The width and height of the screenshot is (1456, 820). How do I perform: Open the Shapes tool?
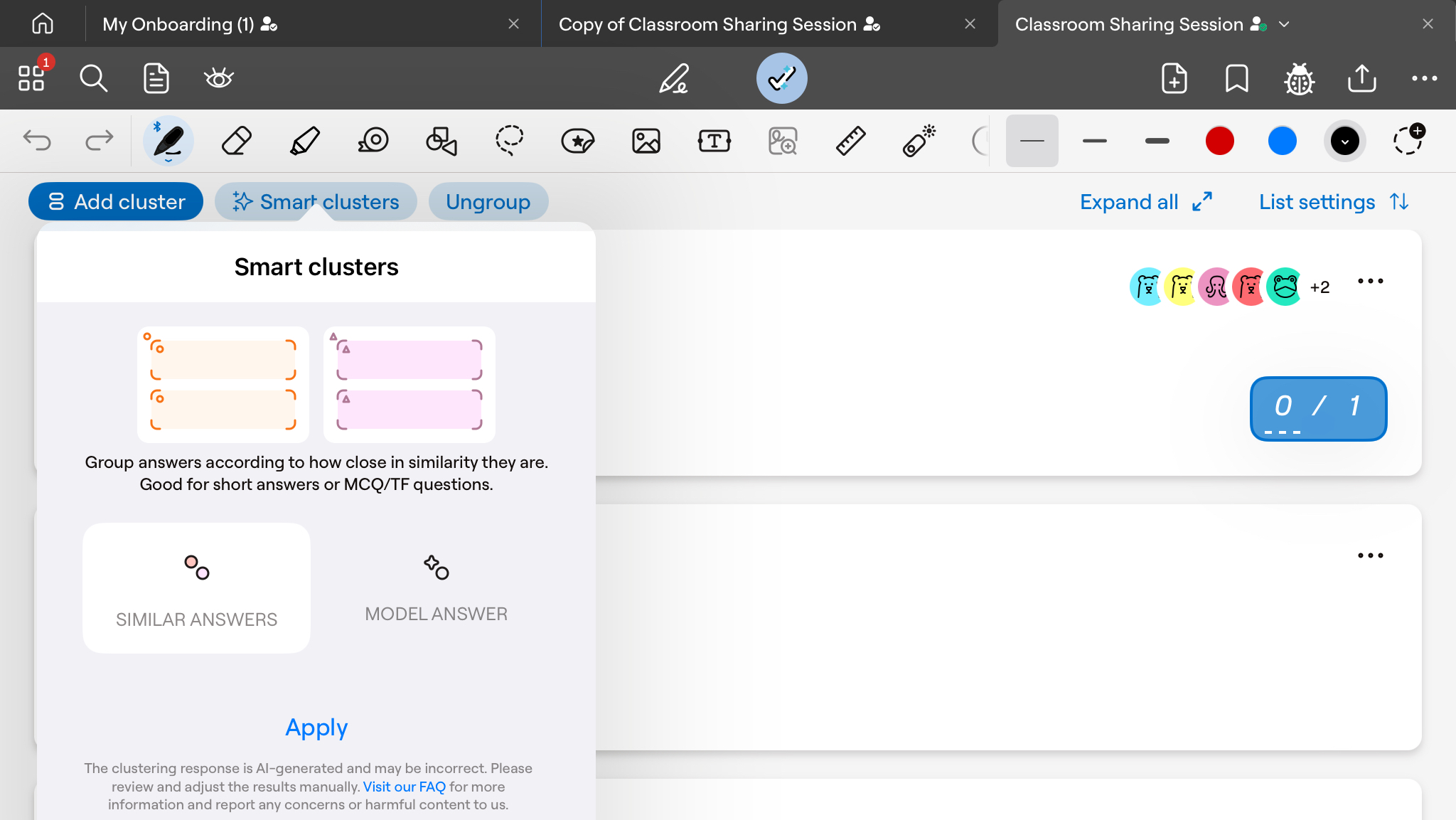coord(441,141)
